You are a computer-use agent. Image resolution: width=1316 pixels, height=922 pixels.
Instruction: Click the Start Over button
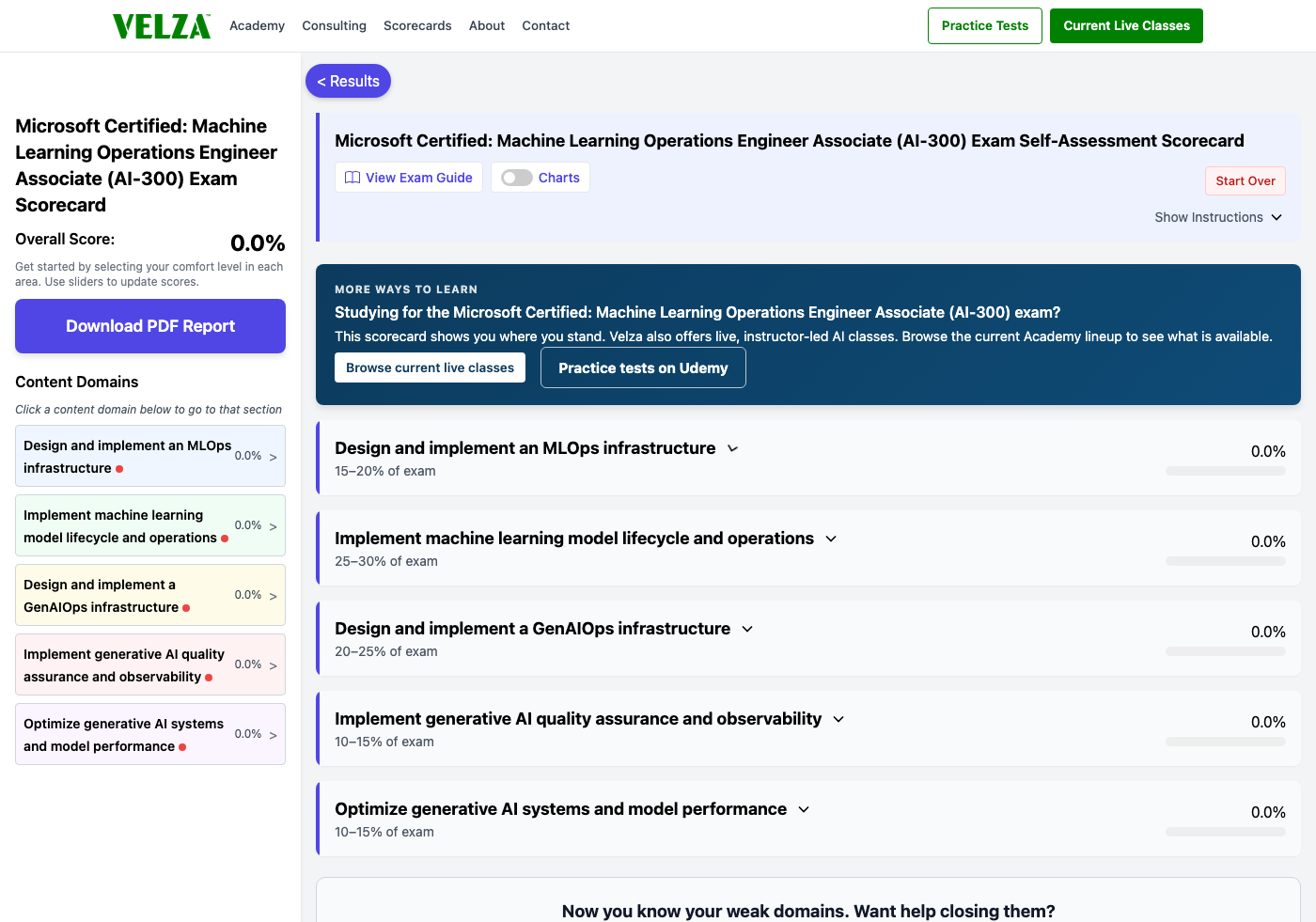[x=1245, y=180]
